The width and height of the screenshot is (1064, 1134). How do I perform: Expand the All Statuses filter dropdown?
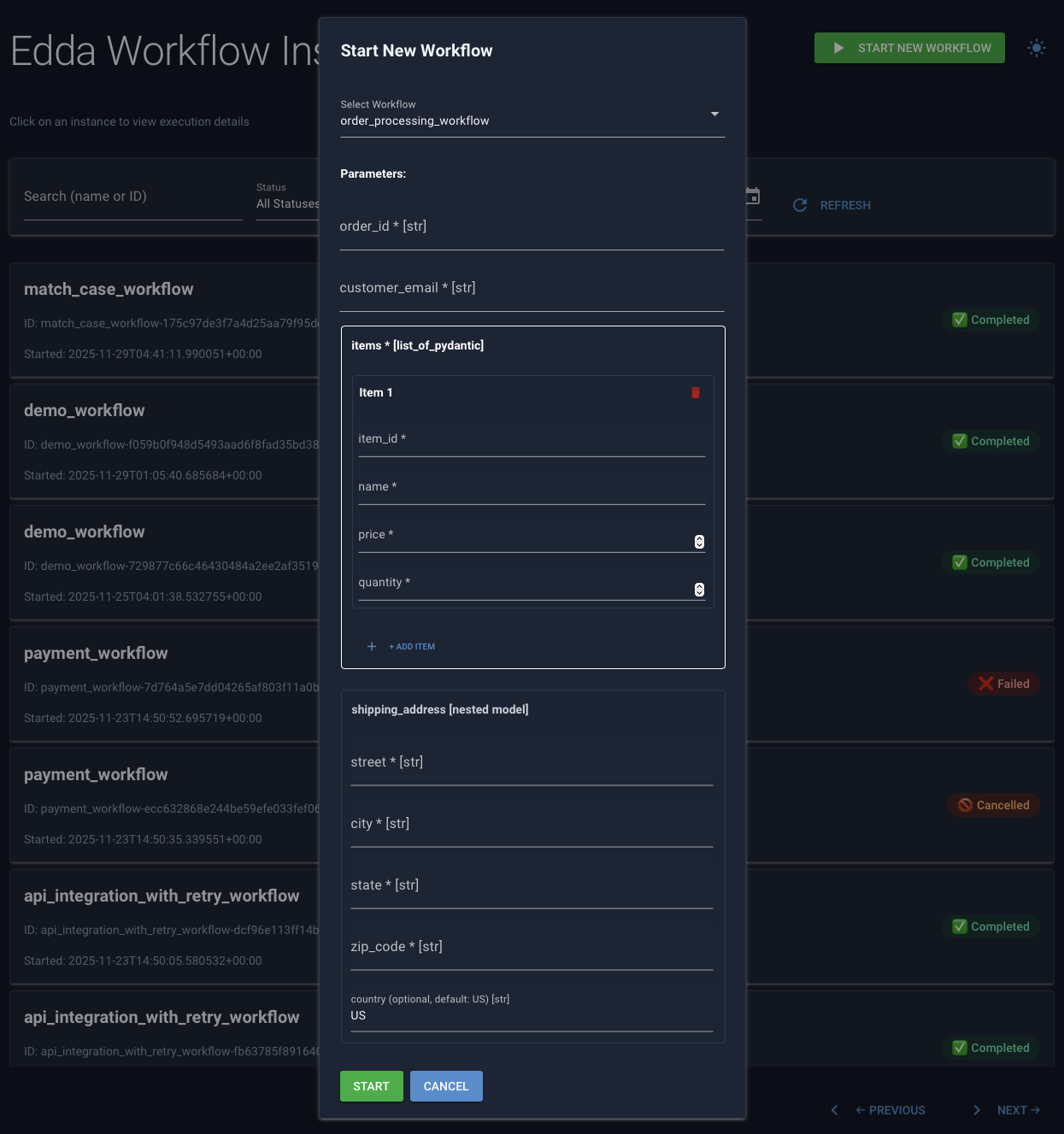tap(287, 203)
